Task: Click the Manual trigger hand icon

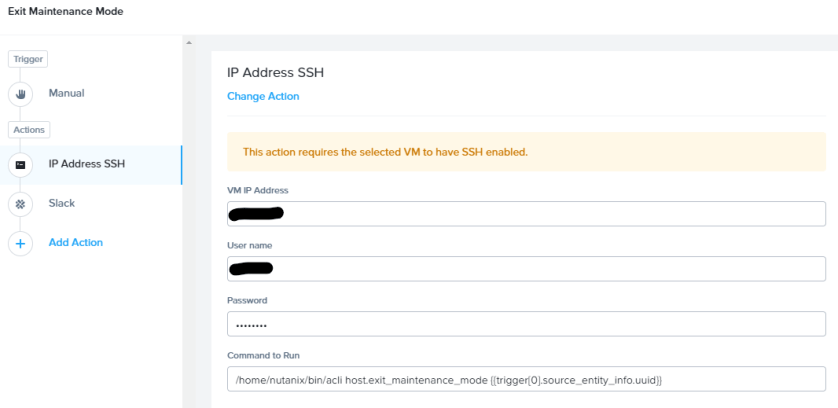Action: [x=21, y=94]
